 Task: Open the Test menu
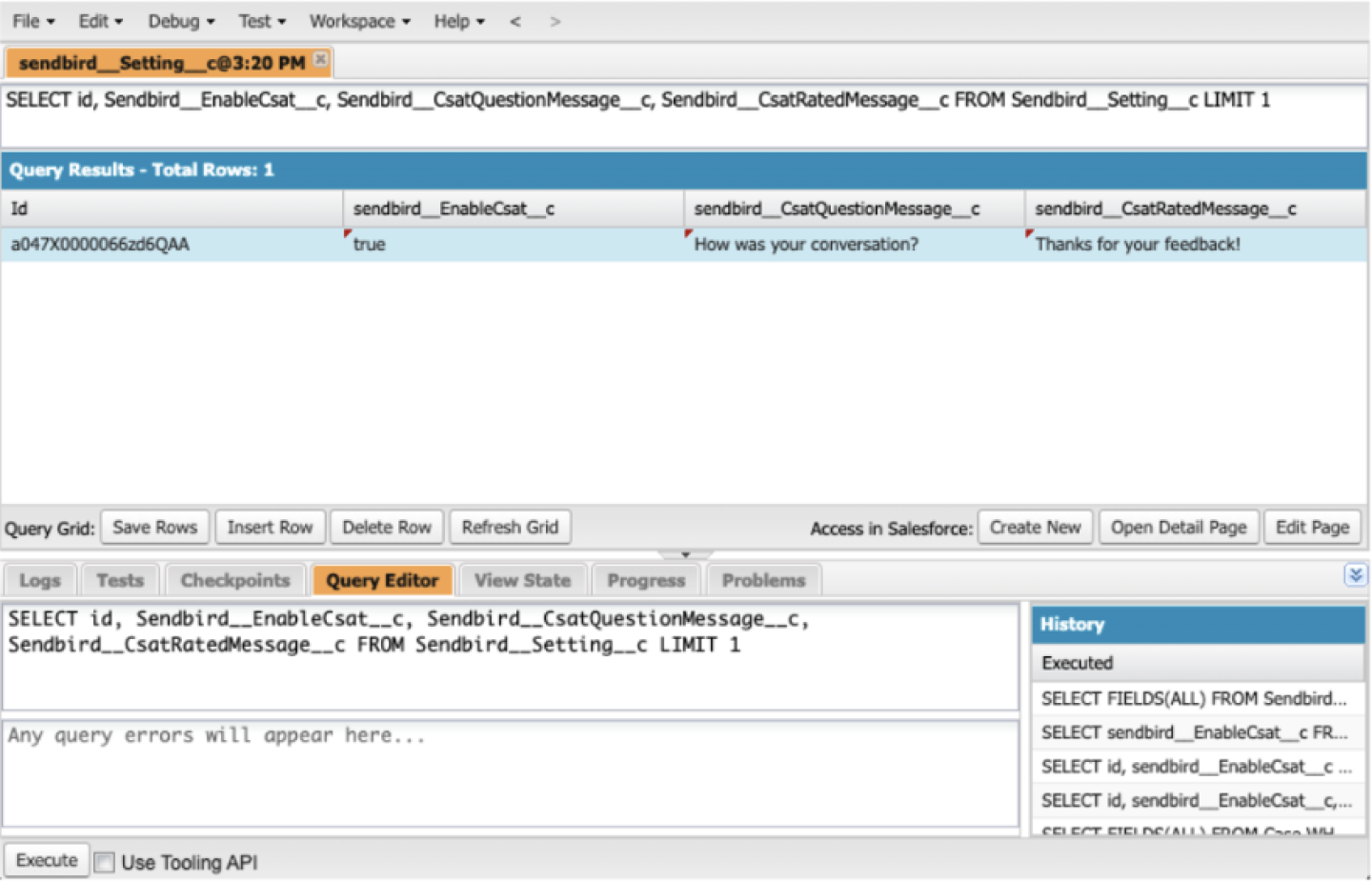(262, 21)
